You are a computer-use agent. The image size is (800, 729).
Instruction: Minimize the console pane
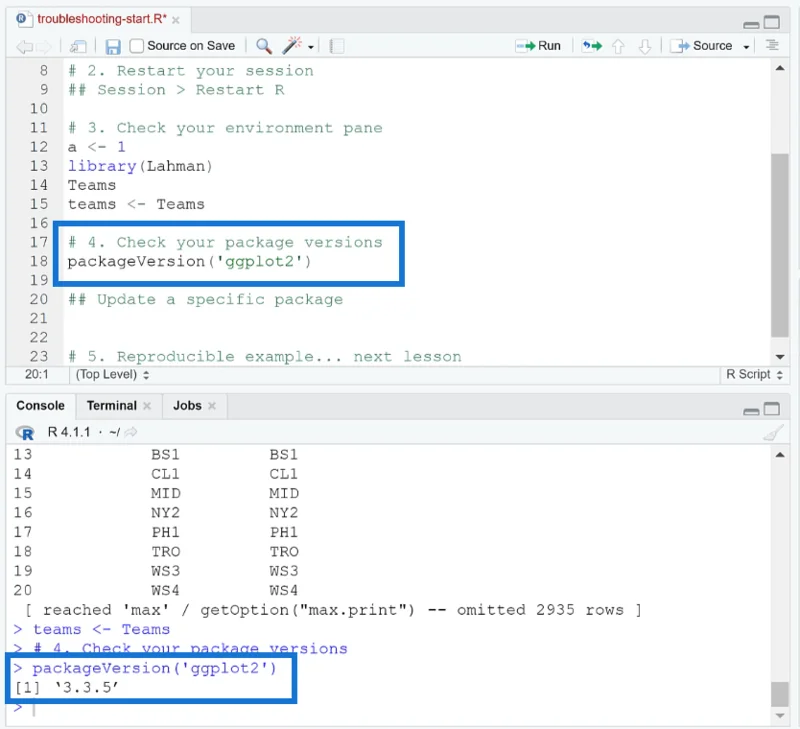(x=751, y=411)
